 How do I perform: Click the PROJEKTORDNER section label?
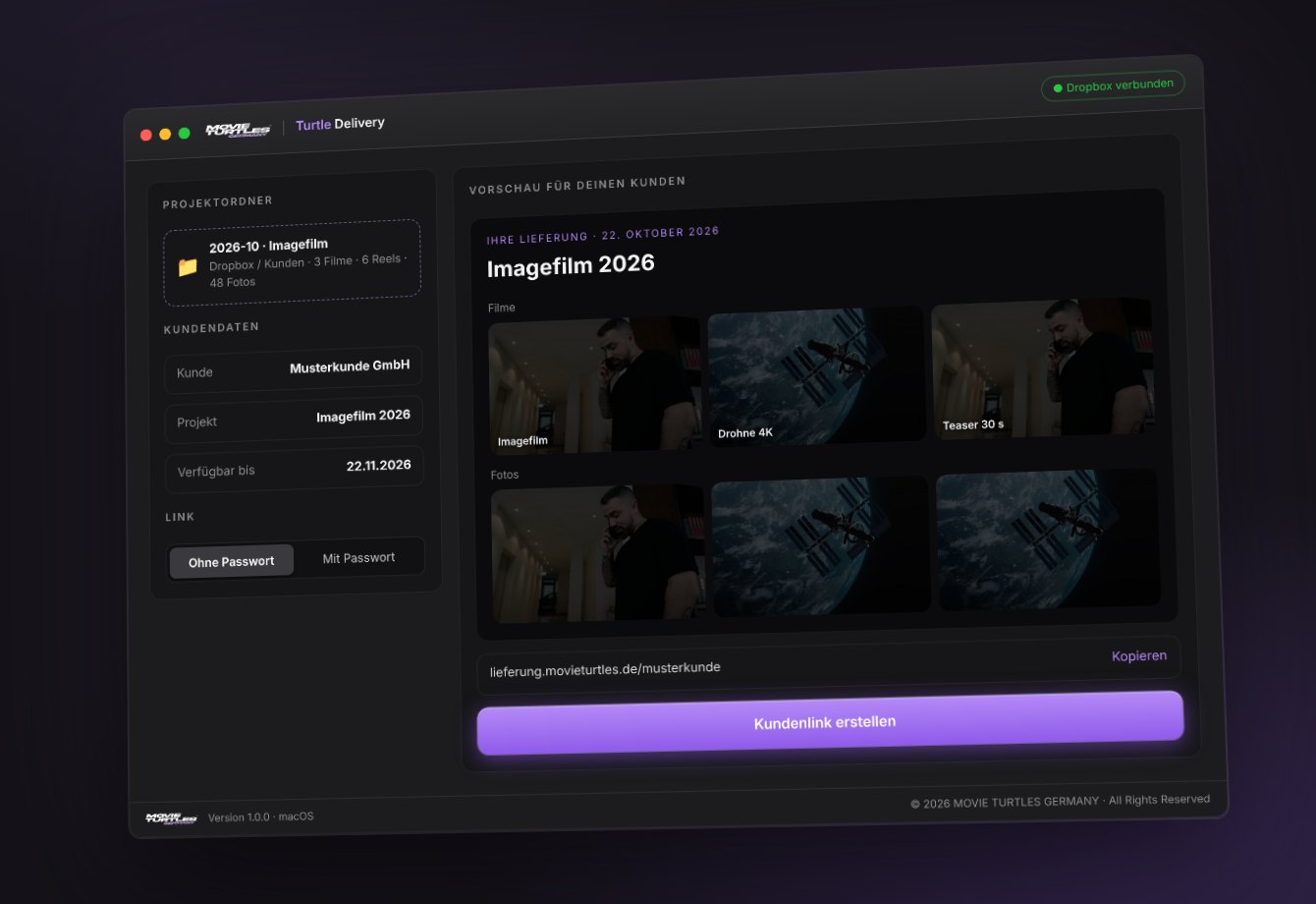[x=218, y=201]
